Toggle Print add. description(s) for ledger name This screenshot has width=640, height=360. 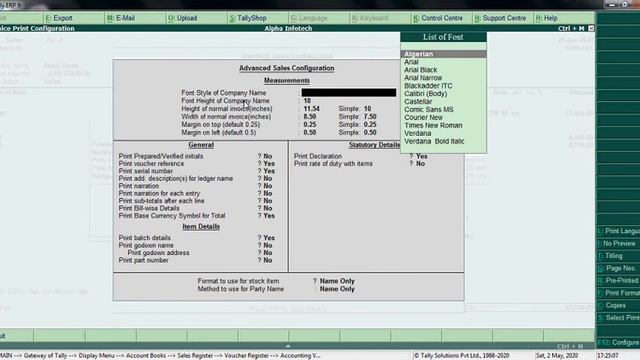click(x=268, y=178)
